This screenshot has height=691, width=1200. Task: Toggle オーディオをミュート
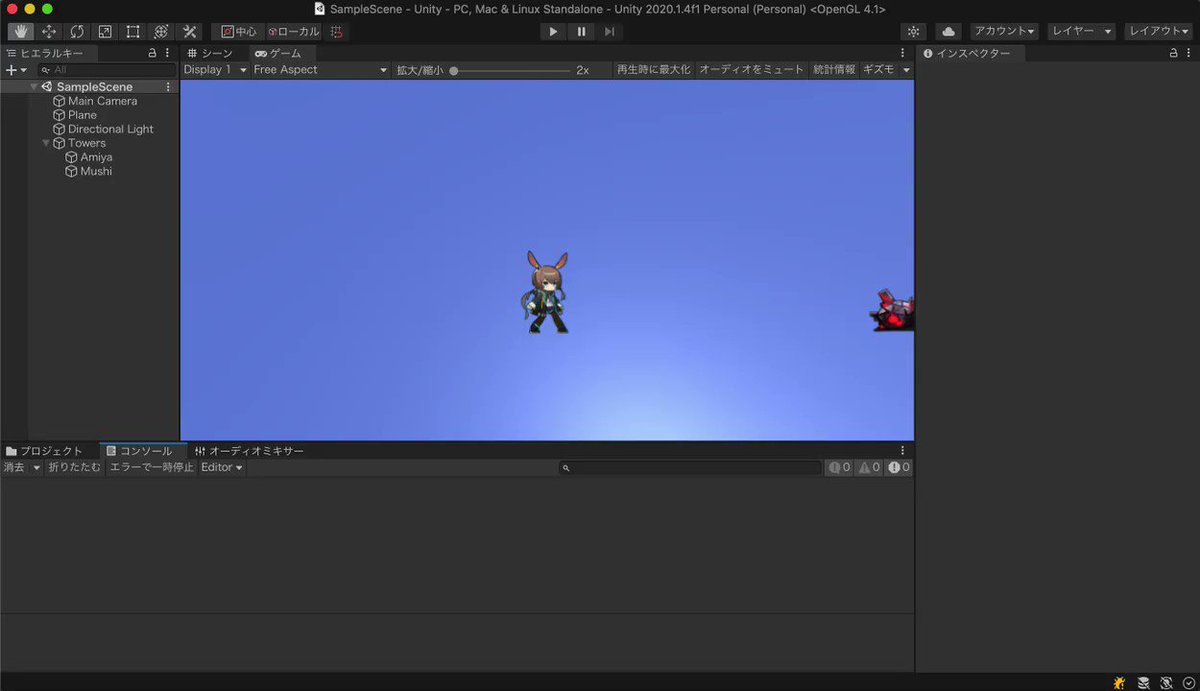click(x=751, y=70)
